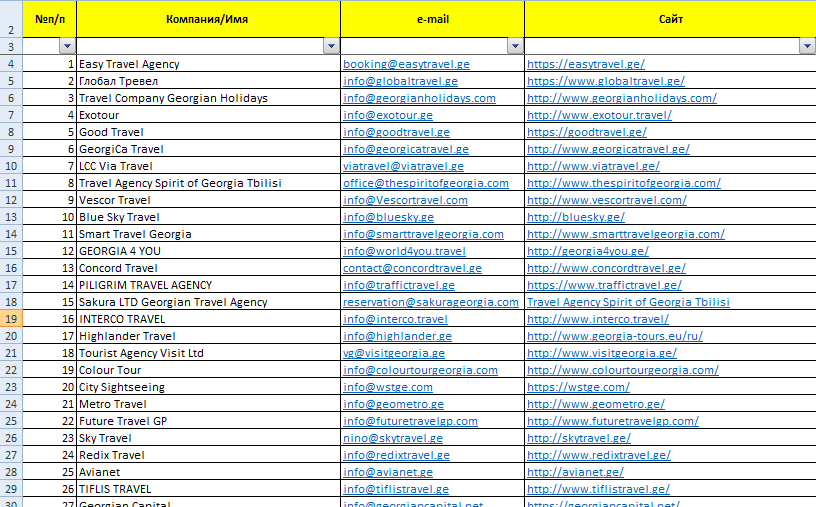
Task: Select the GEORGIA 4 YOU cell
Action: [x=208, y=251]
